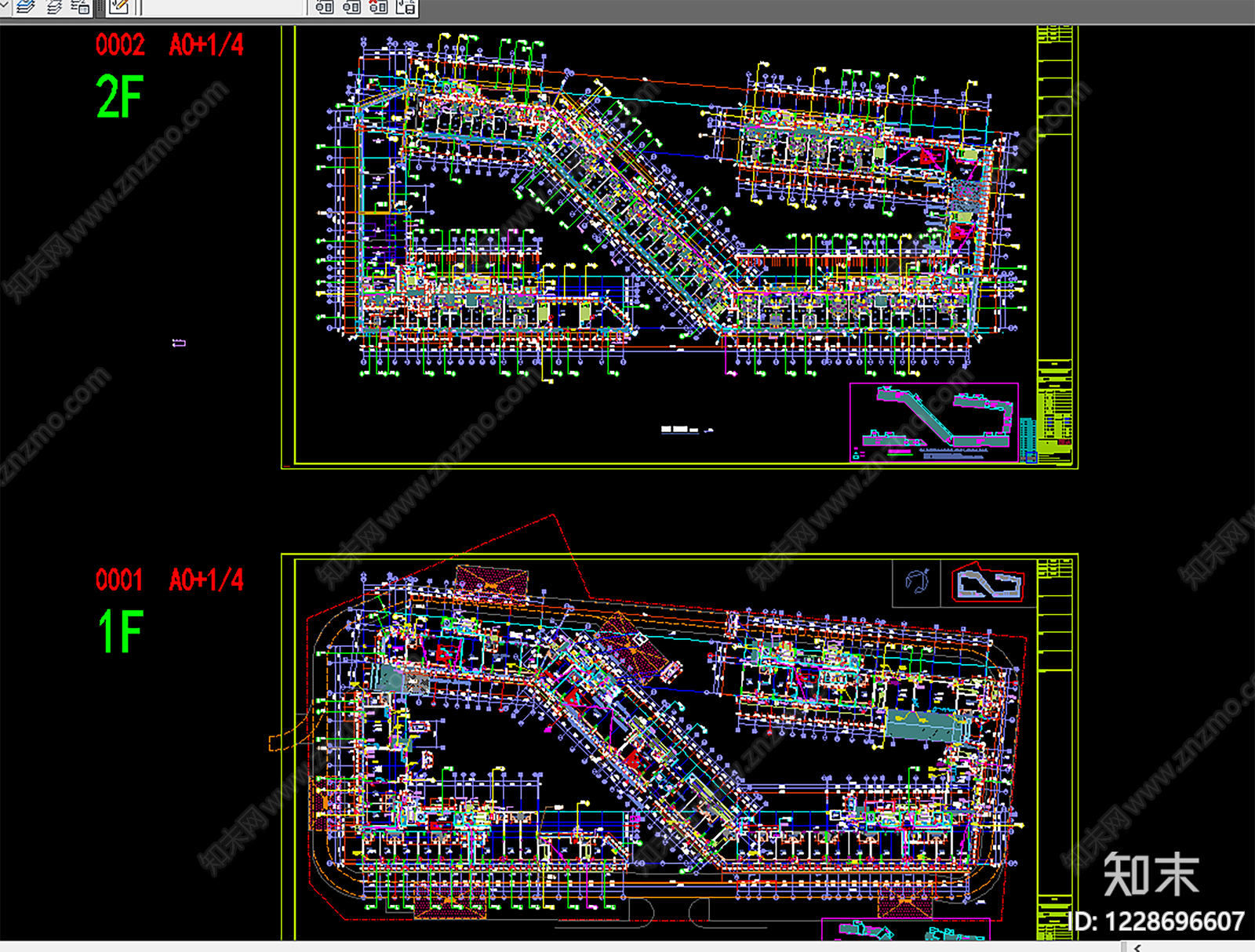Select the red 0001 sheet number text
Viewport: 1255px width, 952px height.
(119, 580)
